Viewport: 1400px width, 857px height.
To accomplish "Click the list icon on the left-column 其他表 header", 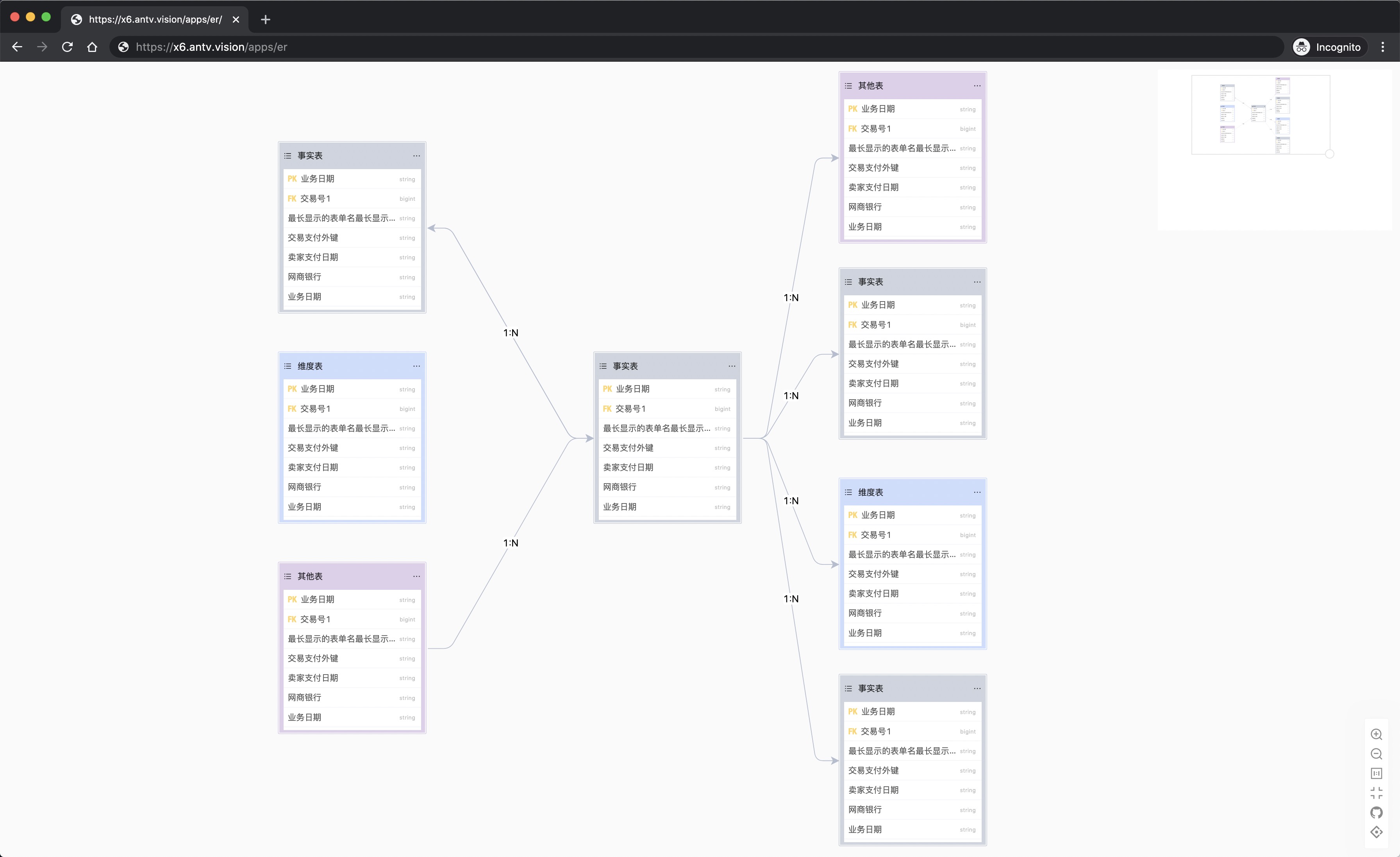I will [287, 576].
